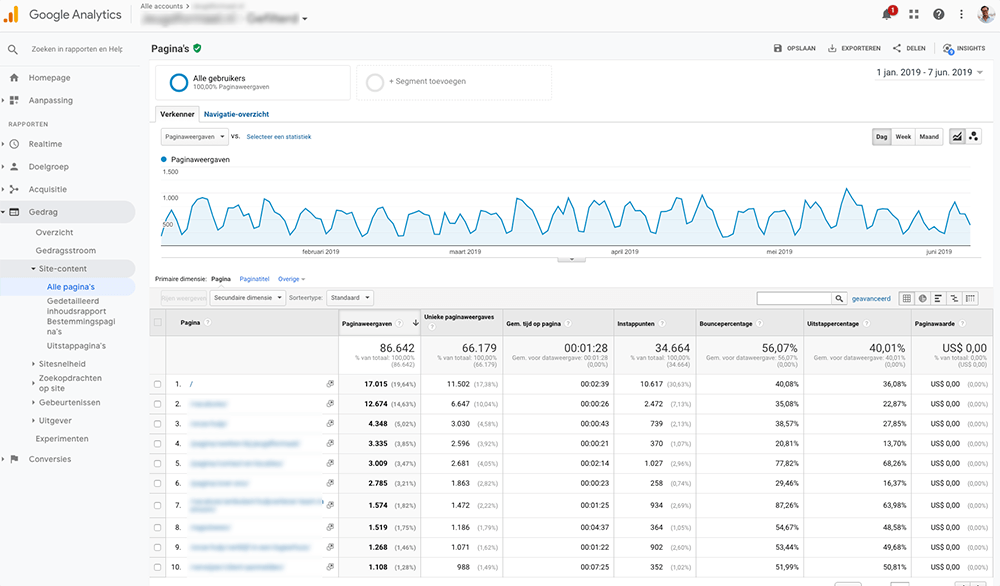1000x586 pixels.
Task: Open the notifications bell icon
Action: [x=887, y=14]
